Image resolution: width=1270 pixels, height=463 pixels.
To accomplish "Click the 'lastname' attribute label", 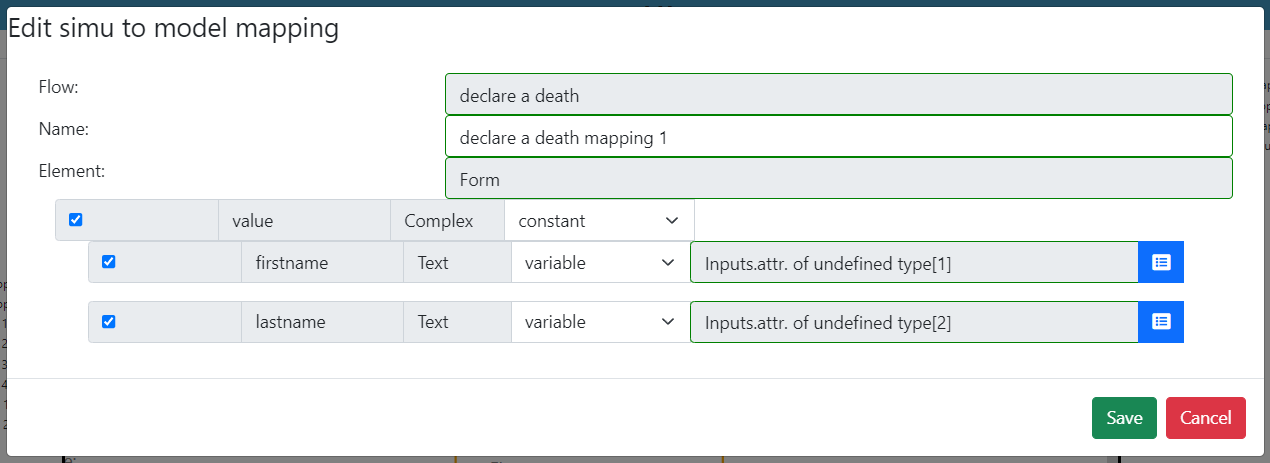I will click(x=323, y=322).
